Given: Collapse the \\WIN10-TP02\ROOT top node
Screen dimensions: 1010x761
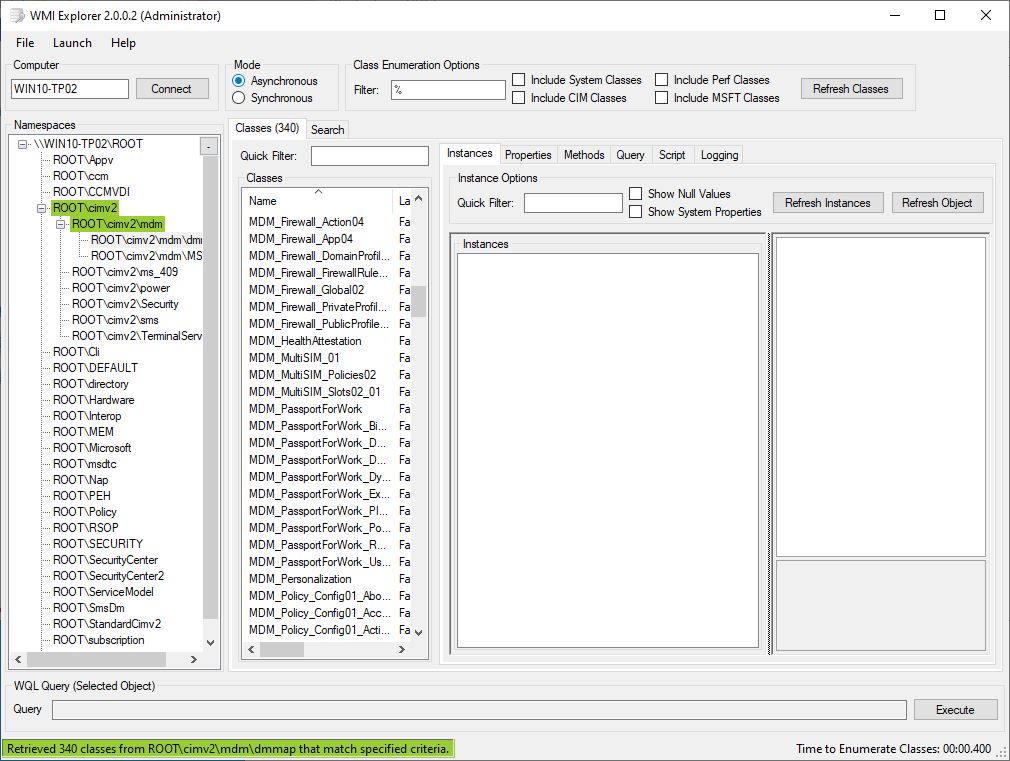Looking at the screenshot, I should tap(23, 144).
